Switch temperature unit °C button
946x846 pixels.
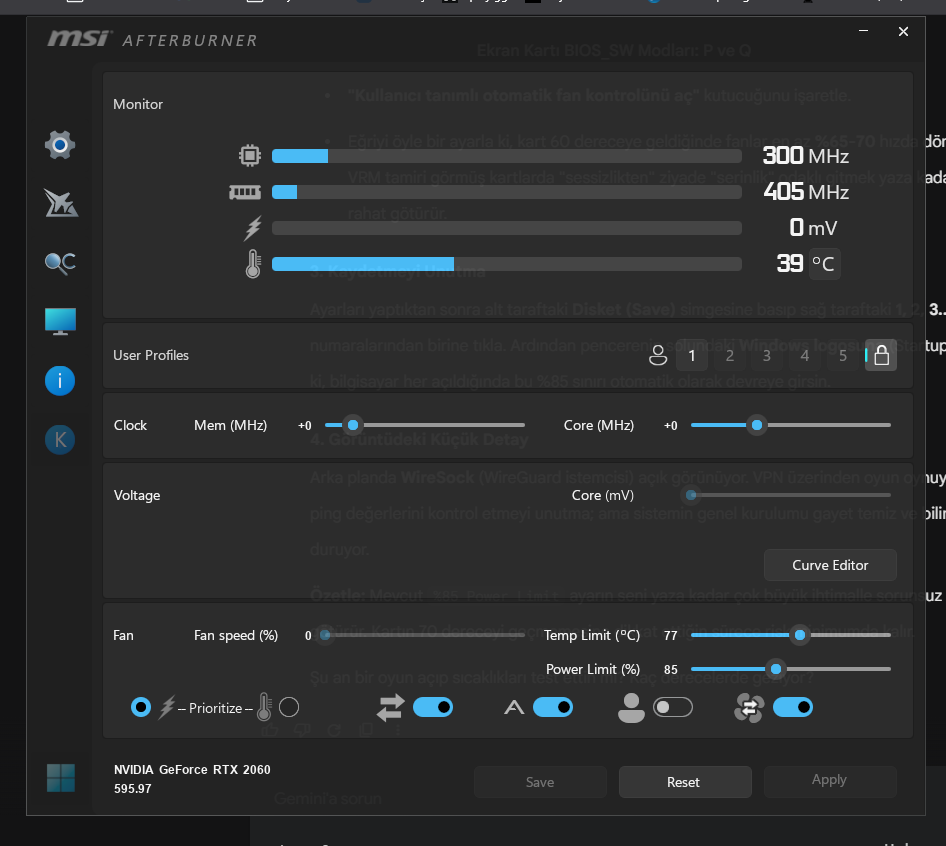(824, 264)
